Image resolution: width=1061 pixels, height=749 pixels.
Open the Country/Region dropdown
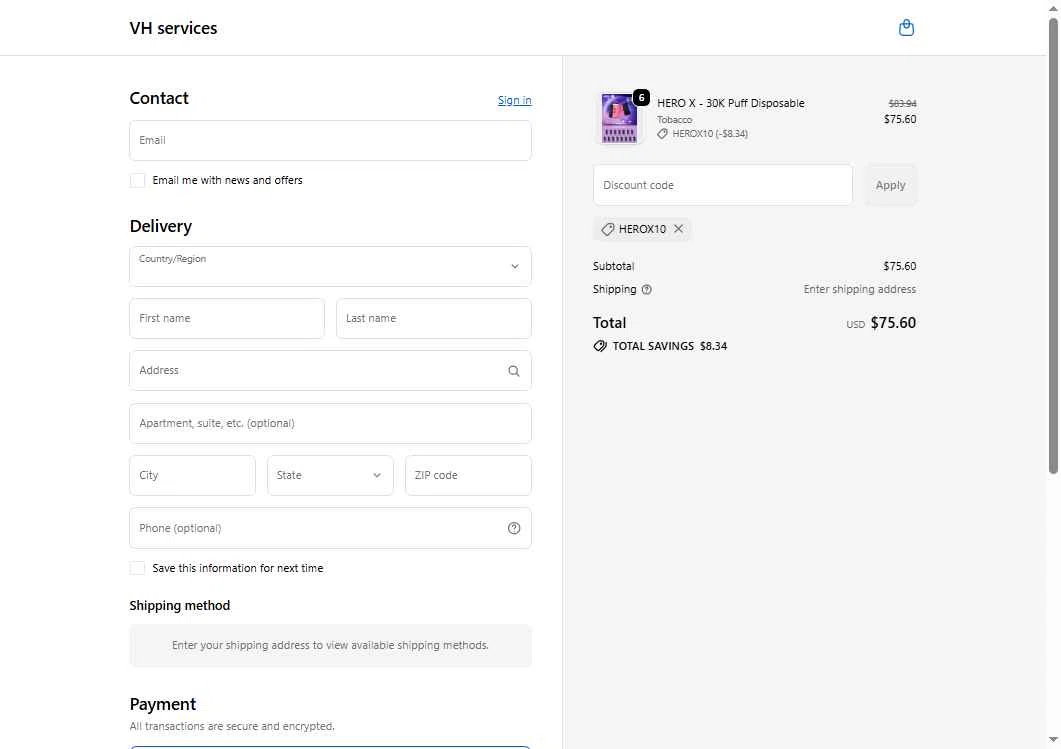[330, 267]
